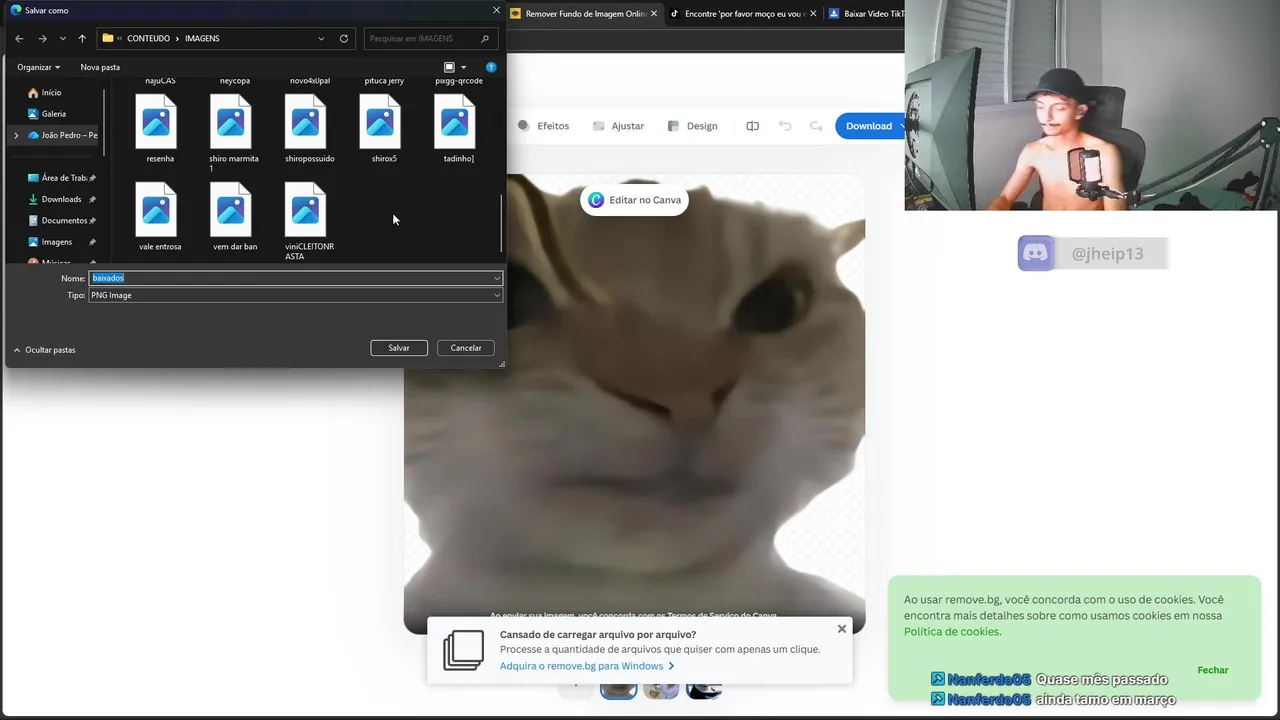Viewport: 1280px width, 720px height.
Task: Click Editar no Canva button
Action: pyautogui.click(x=634, y=200)
